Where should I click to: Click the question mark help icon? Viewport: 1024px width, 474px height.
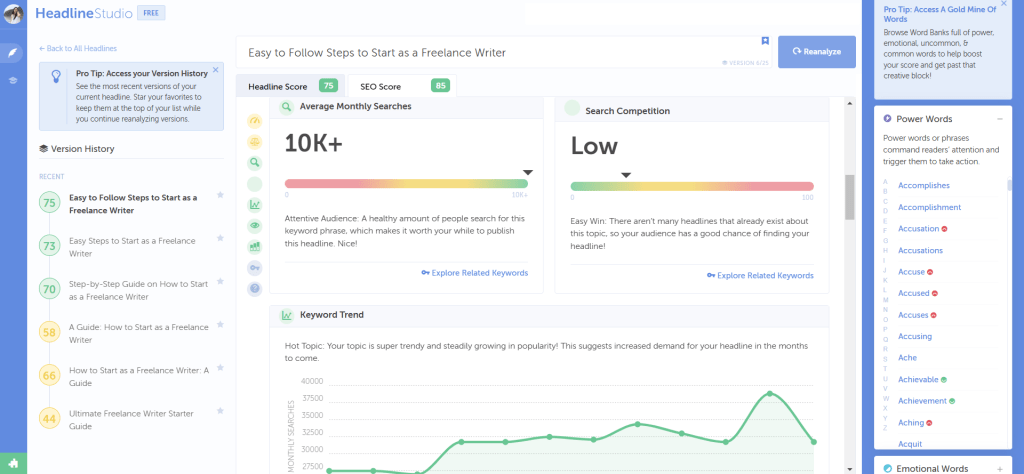[x=254, y=288]
